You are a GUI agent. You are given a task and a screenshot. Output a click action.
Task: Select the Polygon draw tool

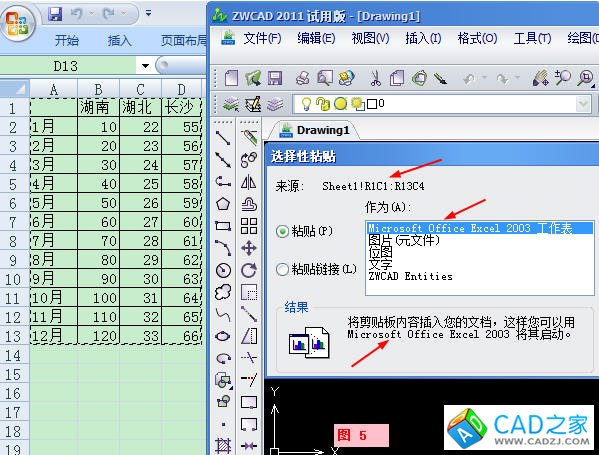pos(223,204)
